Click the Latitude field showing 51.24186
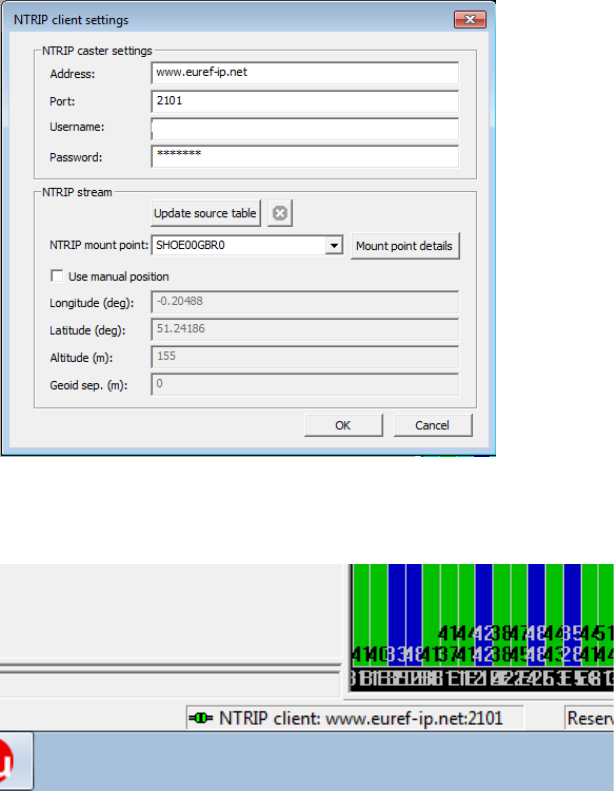Image resolution: width=614 pixels, height=791 pixels. tap(305, 329)
